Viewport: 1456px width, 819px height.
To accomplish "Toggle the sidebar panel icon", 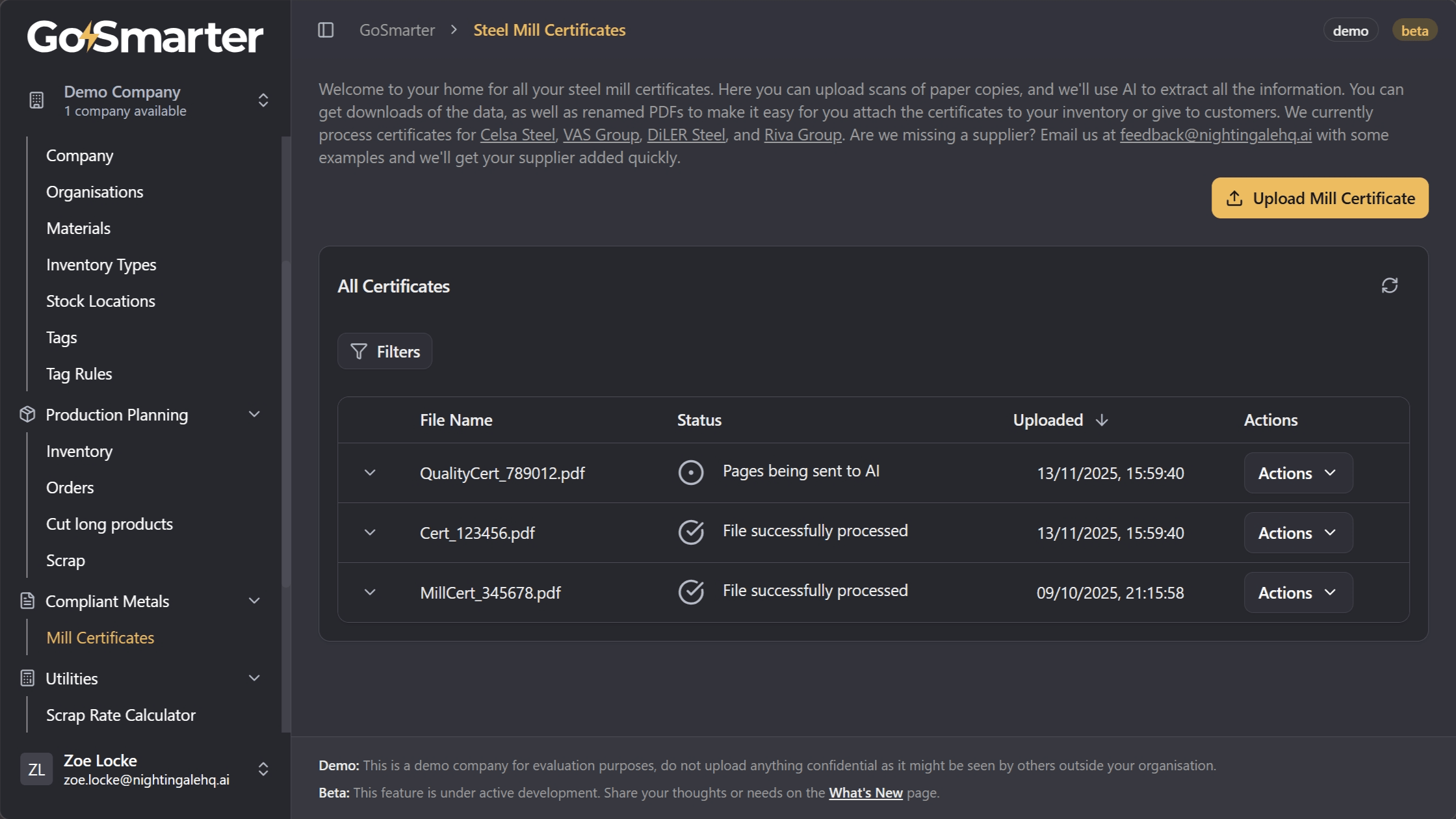I will [x=326, y=30].
